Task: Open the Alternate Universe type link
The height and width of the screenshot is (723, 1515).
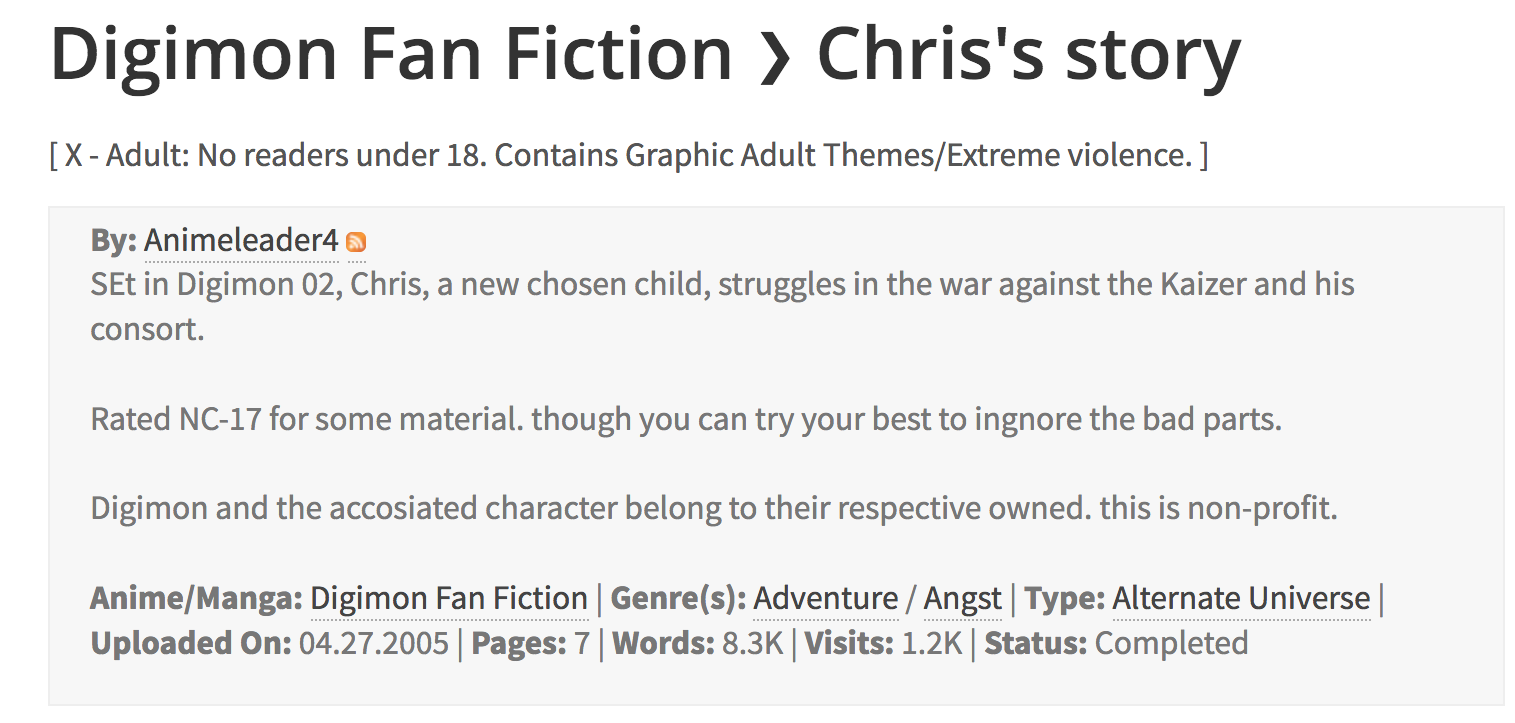Action: point(1241,598)
